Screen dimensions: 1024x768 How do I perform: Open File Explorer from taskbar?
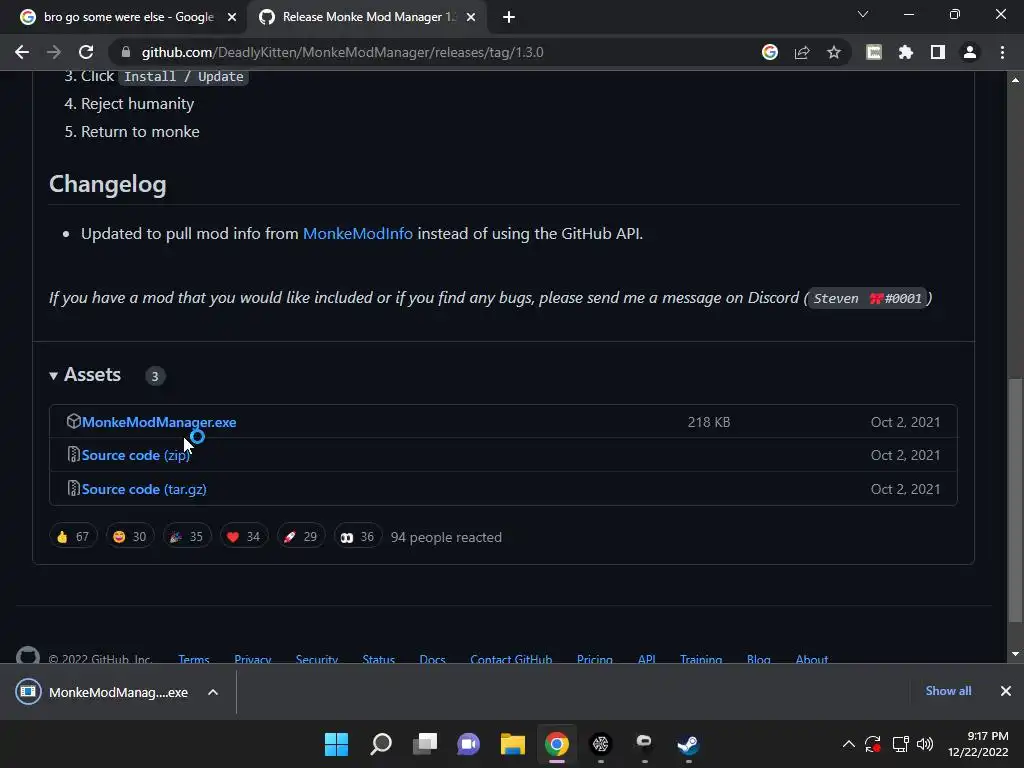point(513,744)
